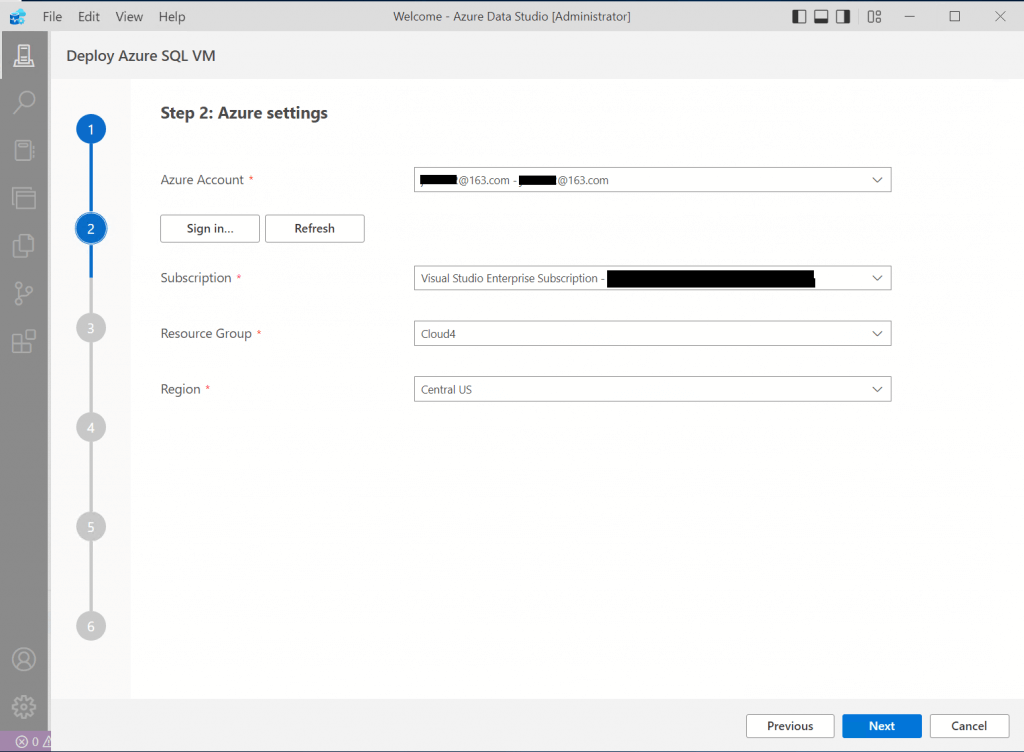The width and height of the screenshot is (1024, 752).
Task: Open the Connections view in the activity bar
Action: [24, 55]
